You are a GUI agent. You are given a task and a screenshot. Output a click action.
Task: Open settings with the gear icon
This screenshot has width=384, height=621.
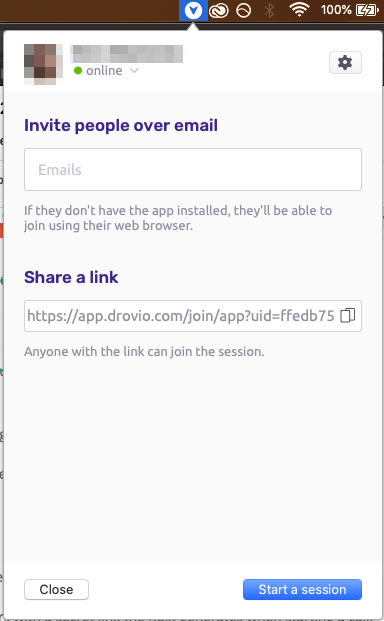[345, 63]
